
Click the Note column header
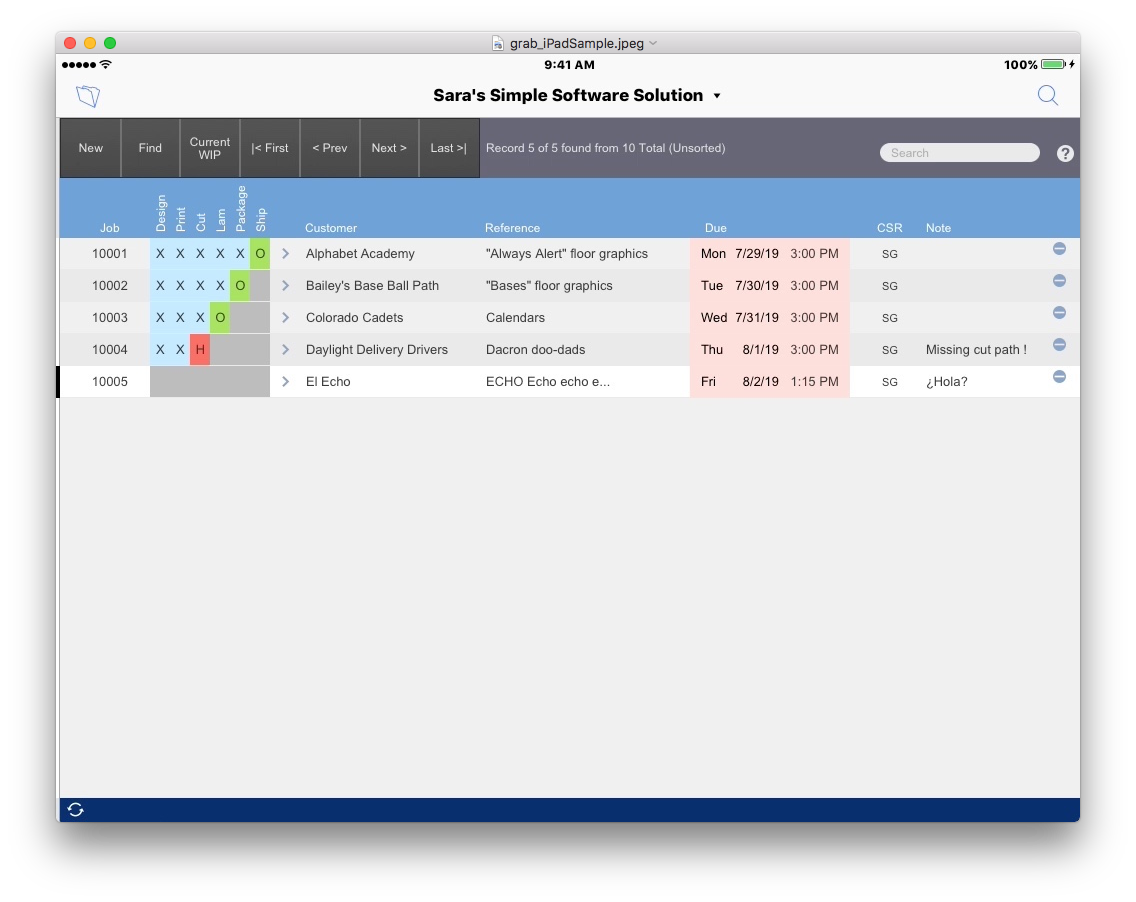point(938,227)
